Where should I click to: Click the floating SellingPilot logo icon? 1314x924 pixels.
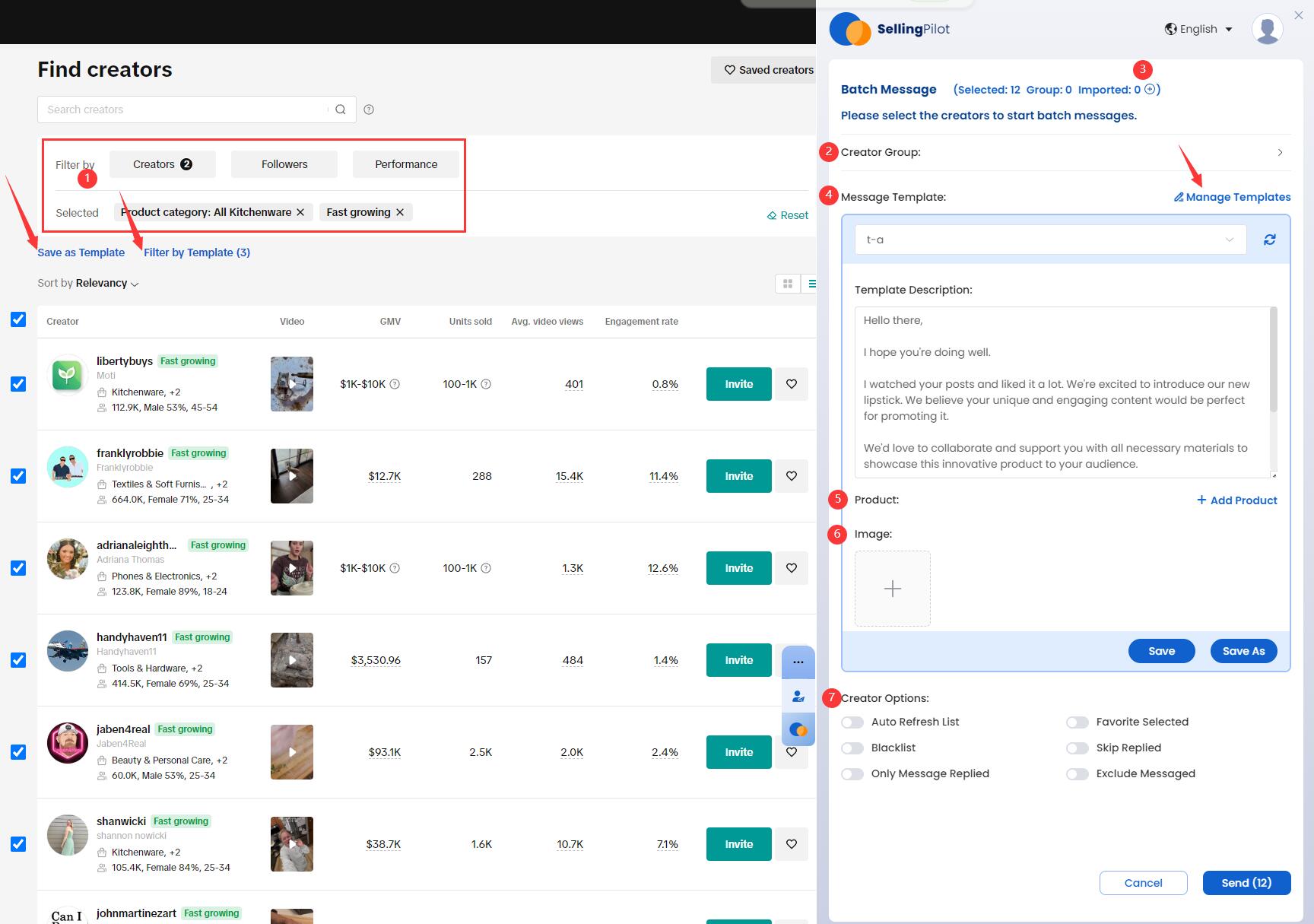798,729
